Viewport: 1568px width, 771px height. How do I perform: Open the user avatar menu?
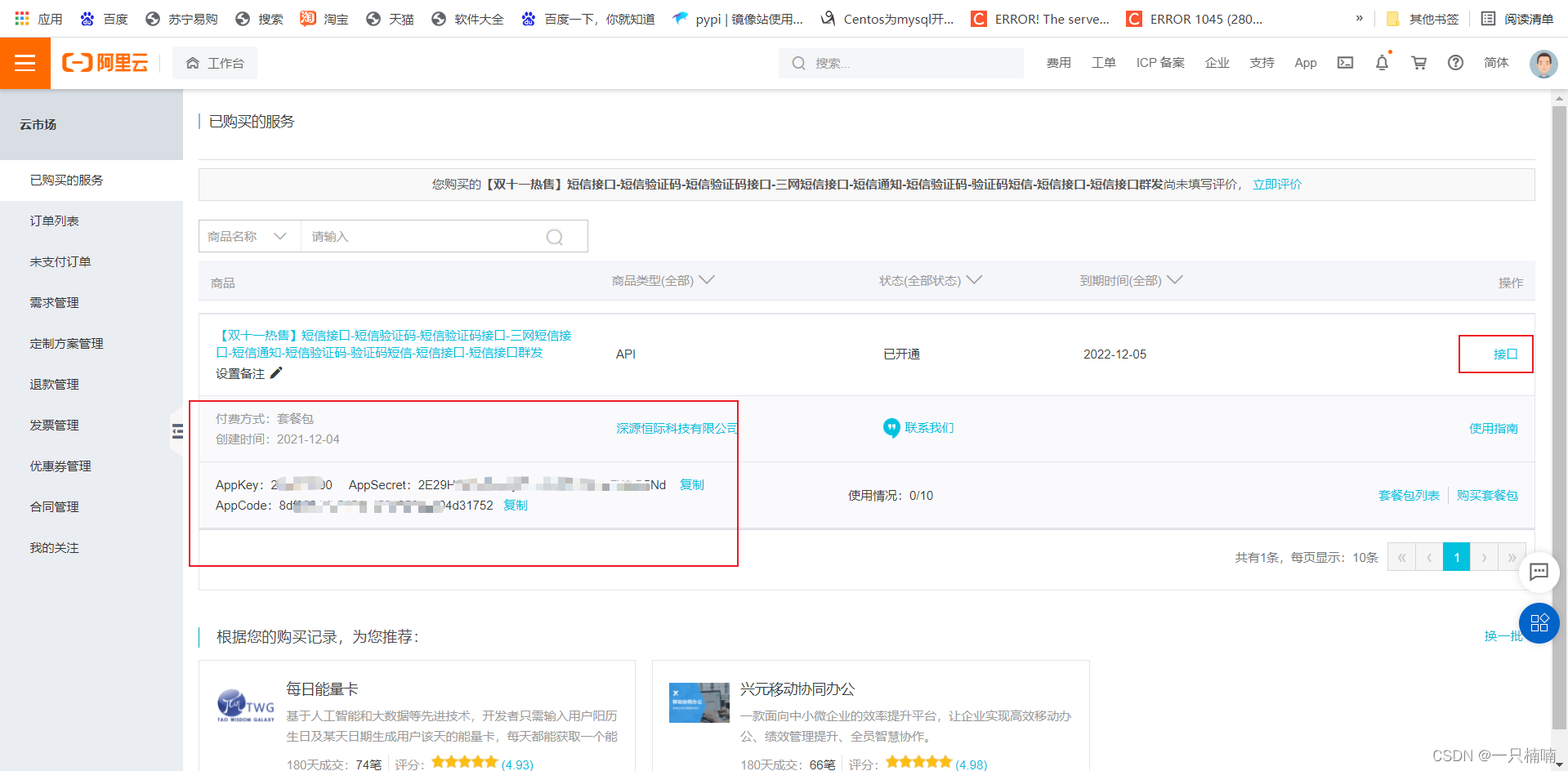[1543, 63]
